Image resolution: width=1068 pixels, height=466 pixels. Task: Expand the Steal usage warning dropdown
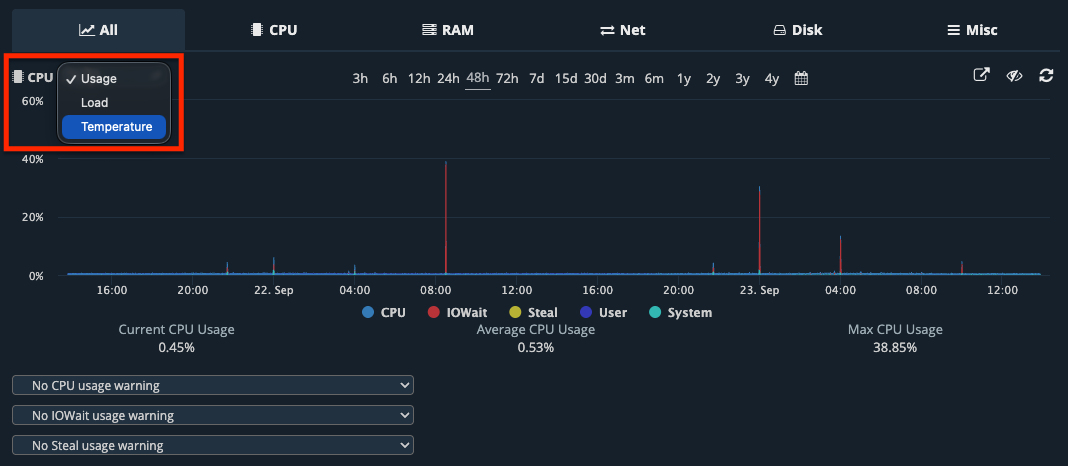click(213, 445)
